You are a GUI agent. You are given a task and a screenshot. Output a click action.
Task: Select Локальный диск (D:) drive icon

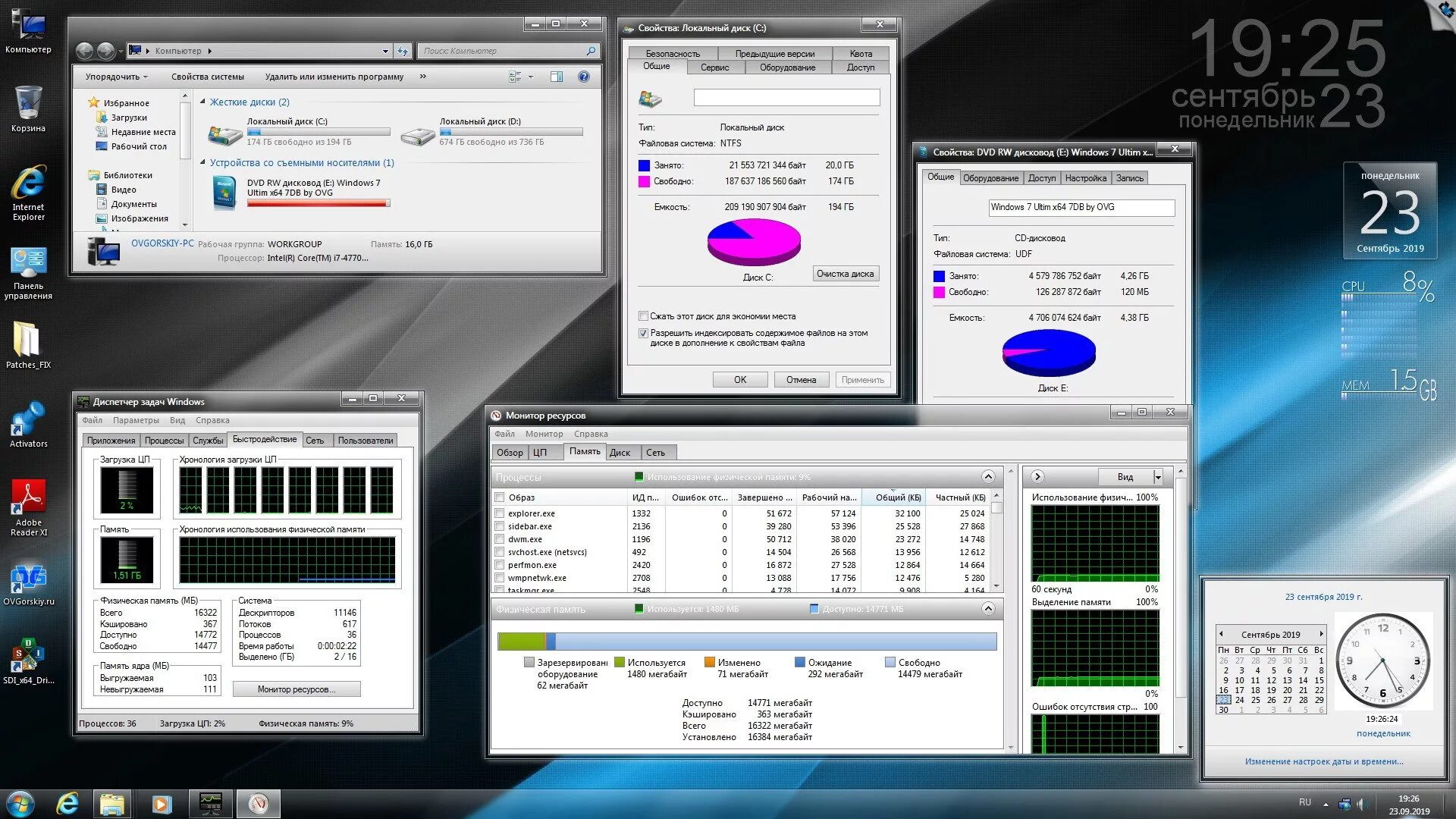click(416, 135)
